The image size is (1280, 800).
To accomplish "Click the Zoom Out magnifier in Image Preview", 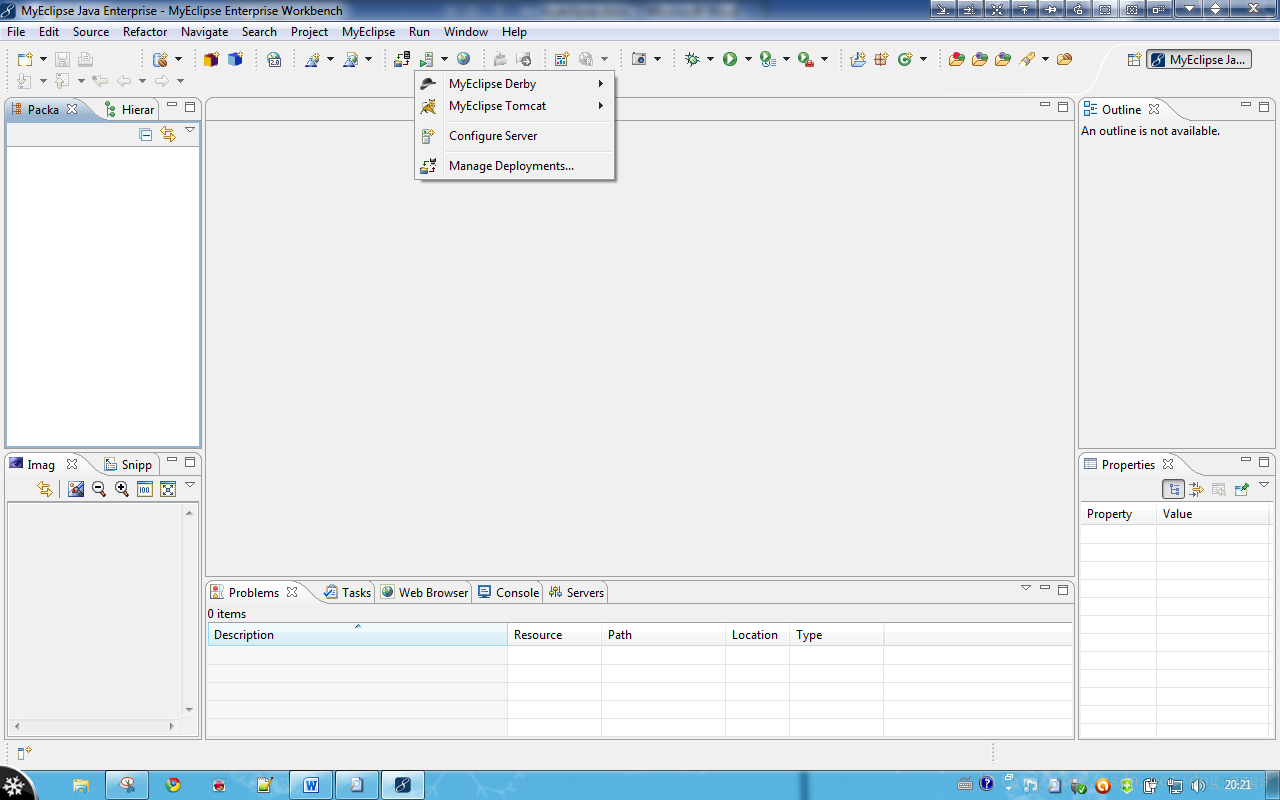I will tap(99, 489).
